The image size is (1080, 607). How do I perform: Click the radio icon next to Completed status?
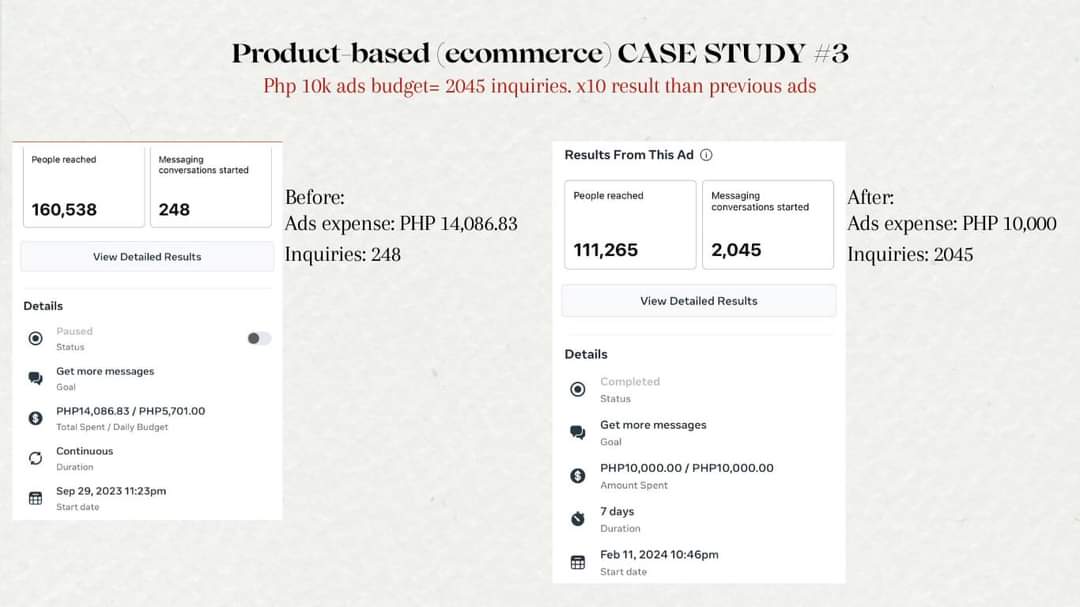[x=577, y=389]
